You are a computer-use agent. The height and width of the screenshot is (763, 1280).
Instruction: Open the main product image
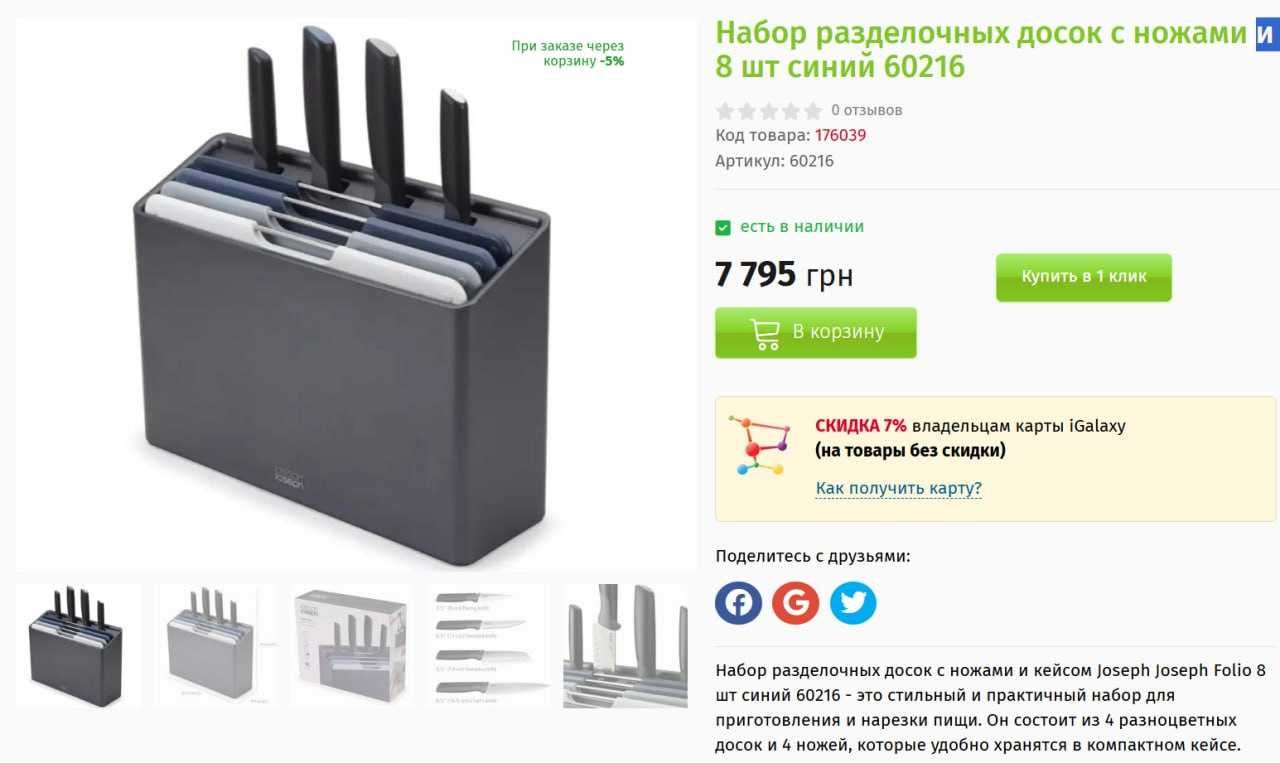click(x=356, y=295)
